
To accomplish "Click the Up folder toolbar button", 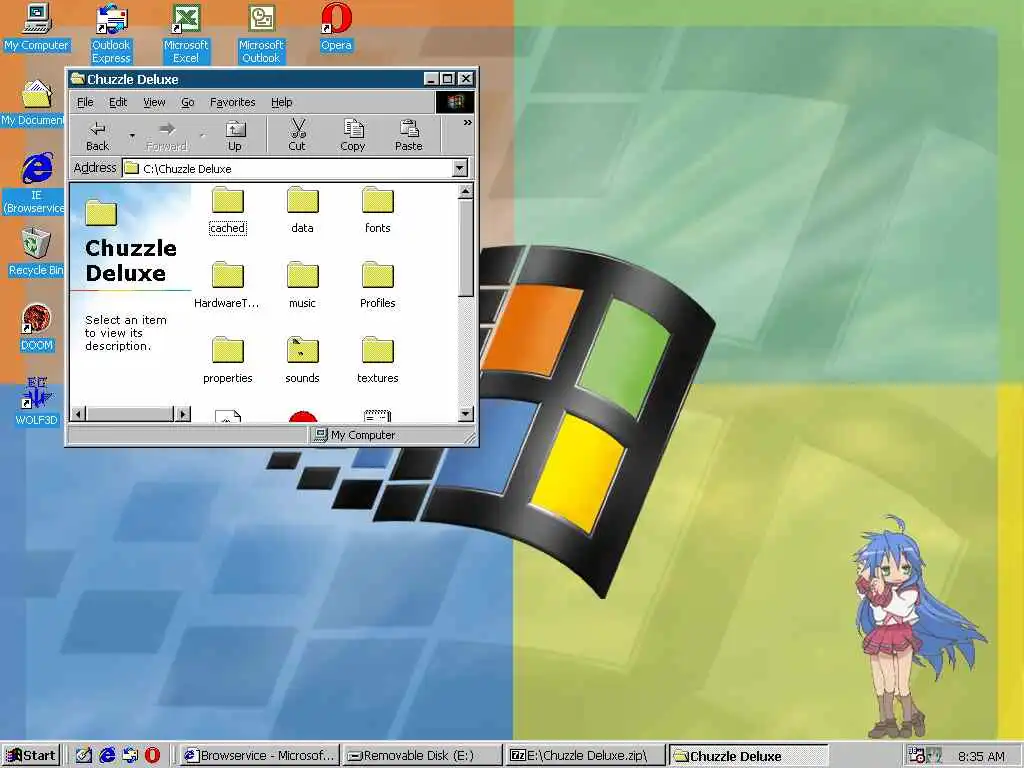I will pyautogui.click(x=234, y=135).
